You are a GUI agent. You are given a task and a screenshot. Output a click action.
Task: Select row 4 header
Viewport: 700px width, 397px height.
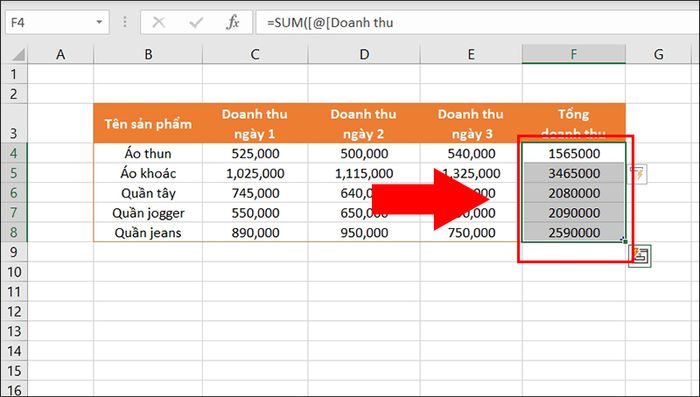tap(14, 153)
